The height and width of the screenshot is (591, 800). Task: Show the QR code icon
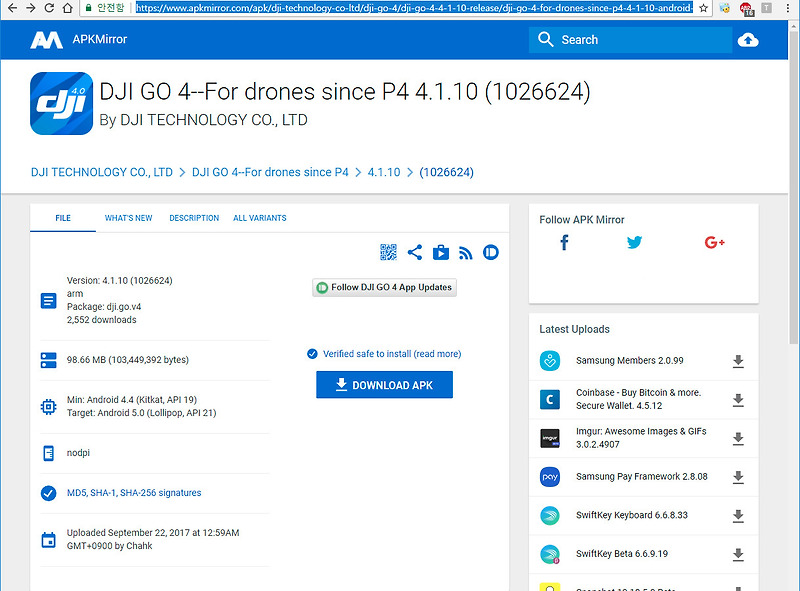(x=388, y=252)
